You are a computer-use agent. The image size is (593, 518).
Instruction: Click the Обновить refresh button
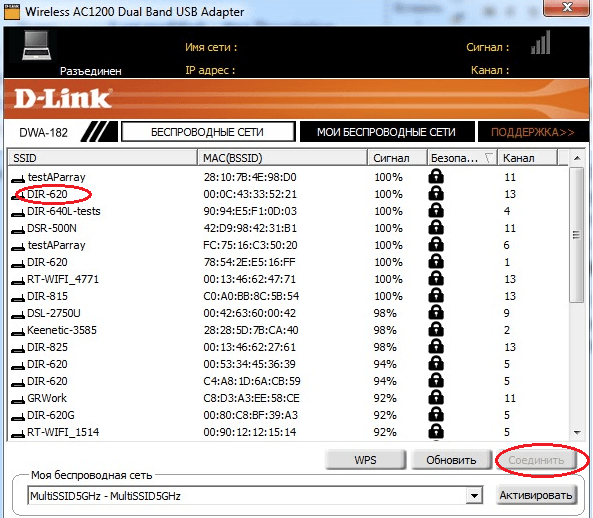[451, 460]
